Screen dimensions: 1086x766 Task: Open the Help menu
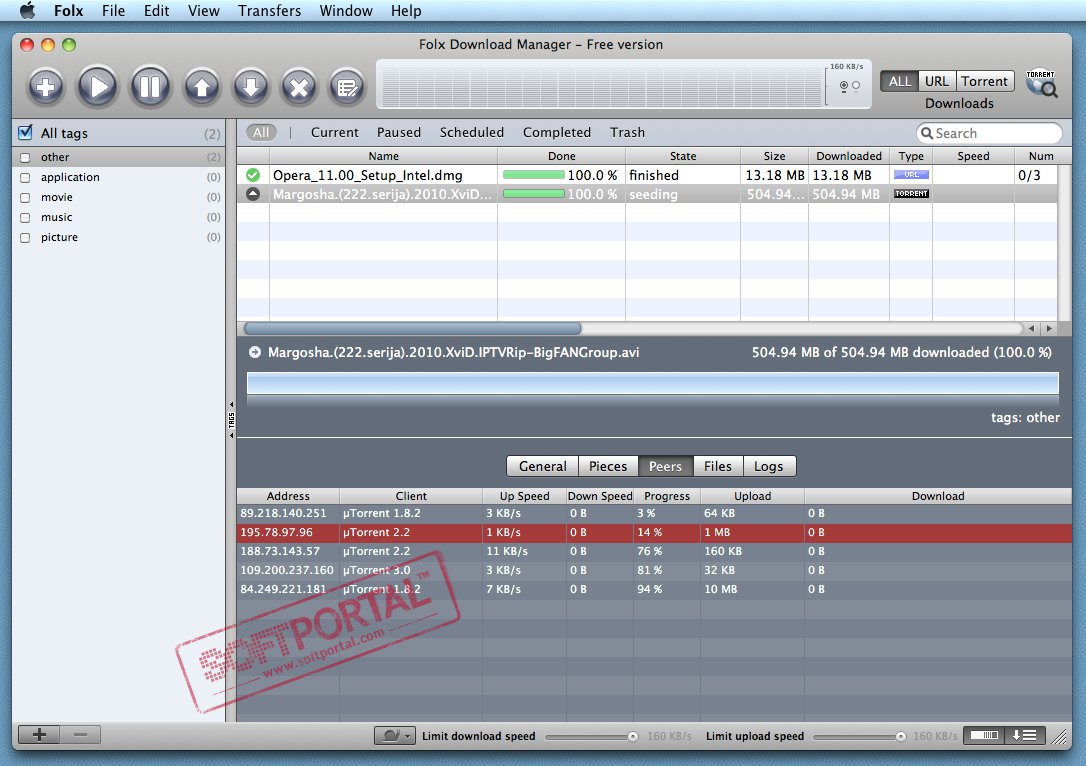click(x=406, y=10)
